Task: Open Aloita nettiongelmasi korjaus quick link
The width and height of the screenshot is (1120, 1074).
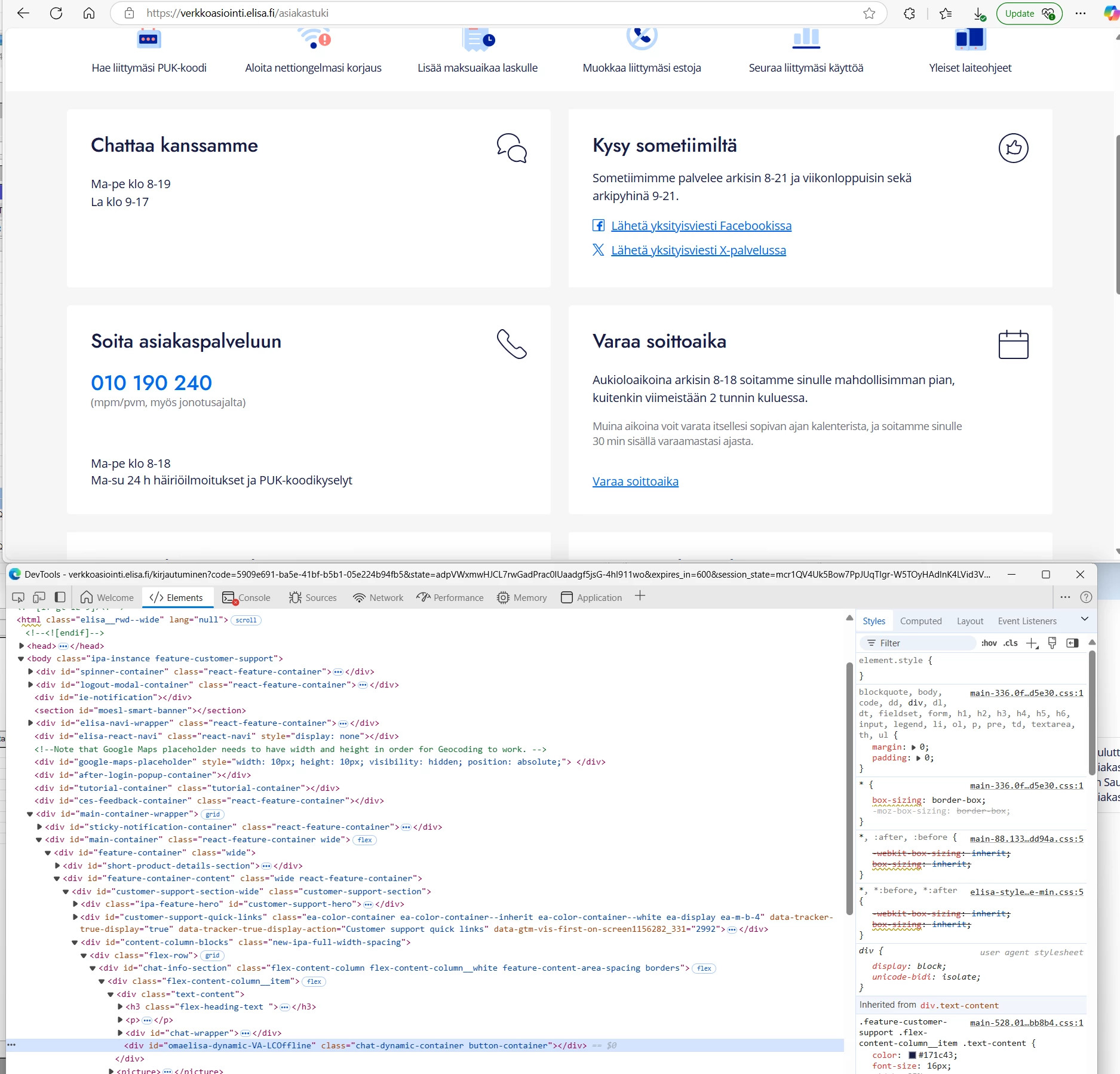Action: [x=313, y=67]
